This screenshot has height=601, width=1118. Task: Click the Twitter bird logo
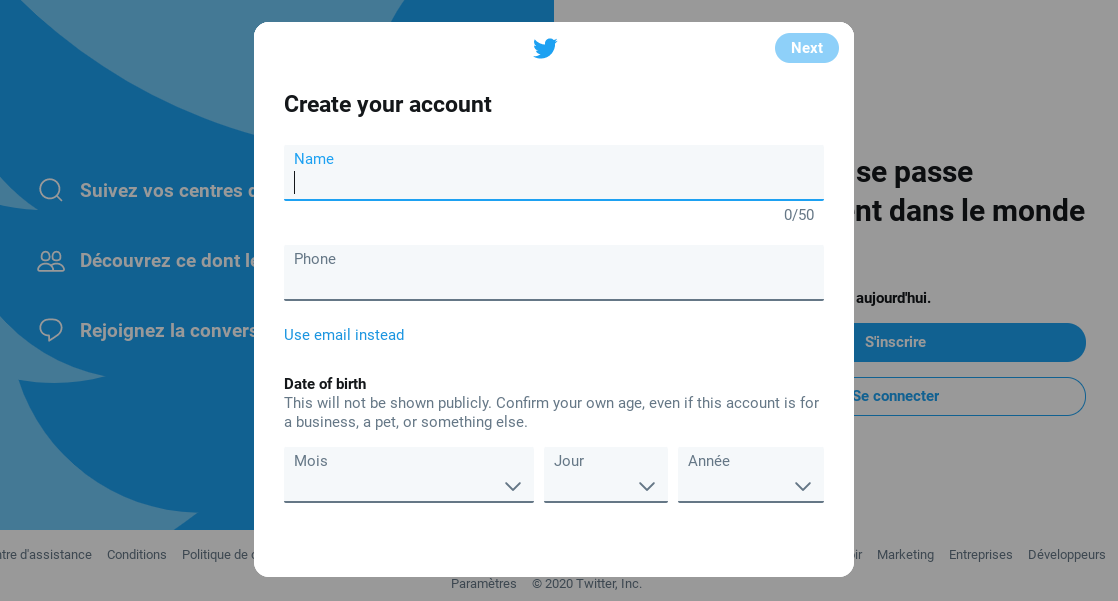pyautogui.click(x=545, y=48)
